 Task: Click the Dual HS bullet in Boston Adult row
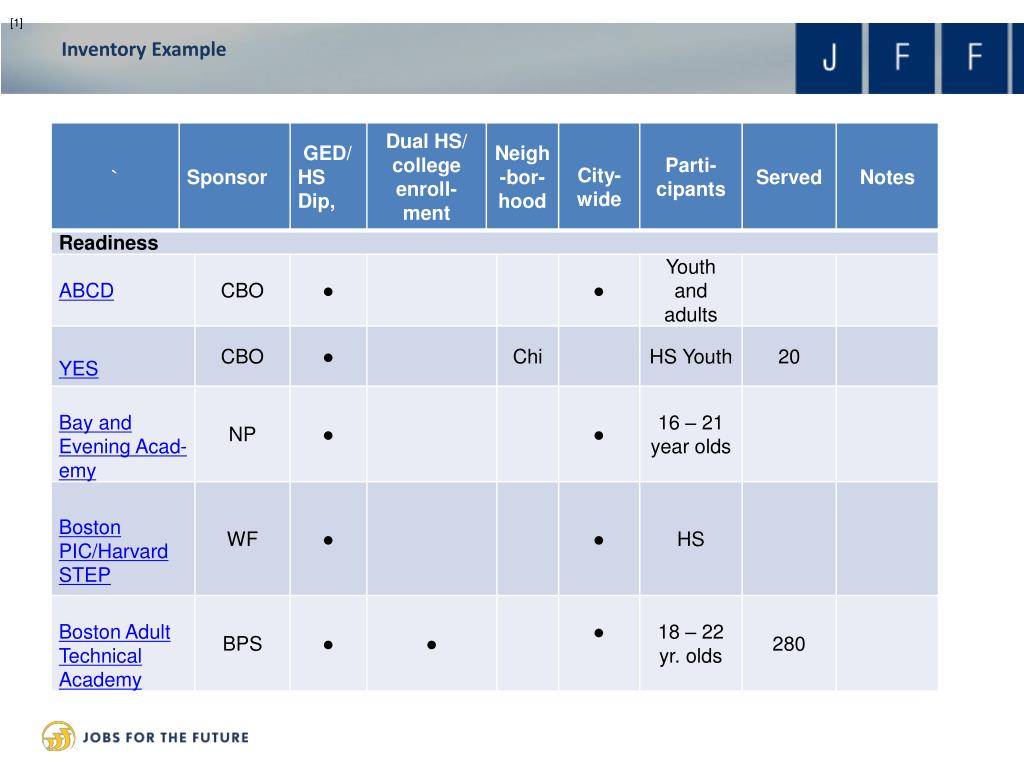tap(431, 645)
